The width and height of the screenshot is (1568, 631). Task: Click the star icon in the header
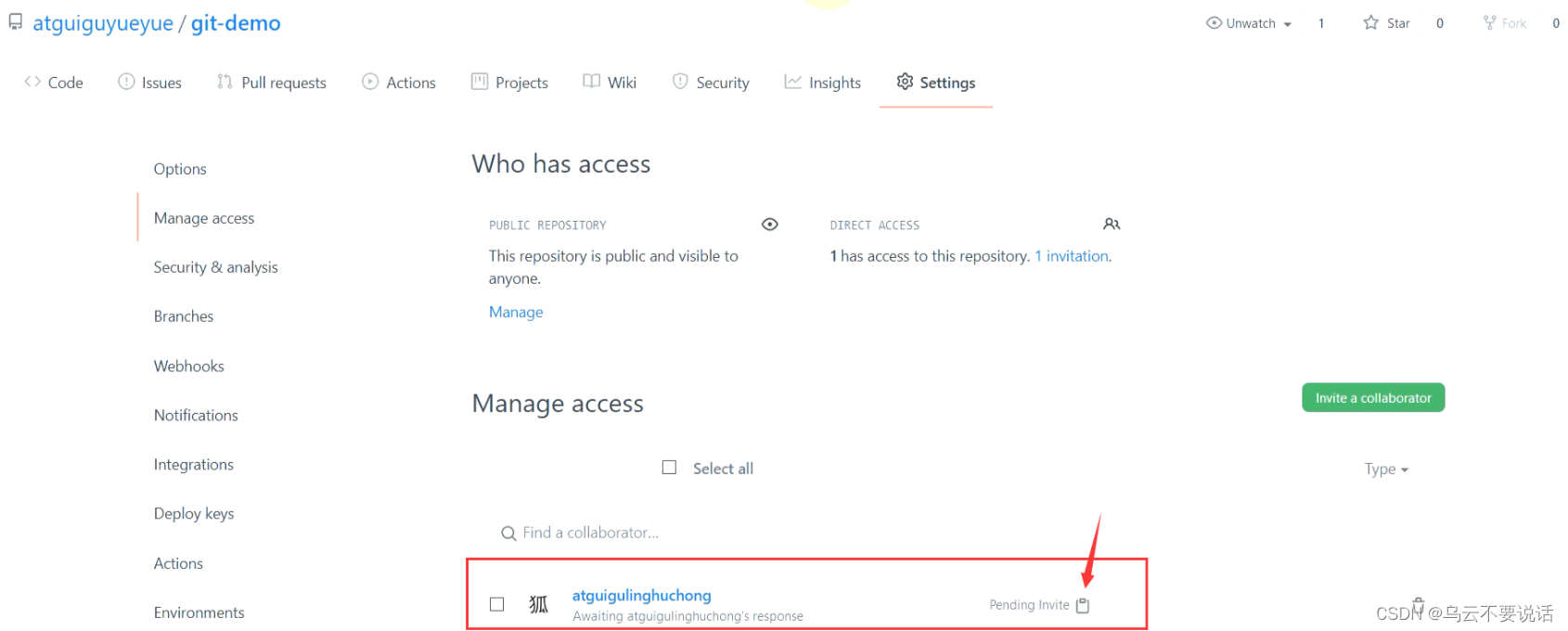[x=1370, y=22]
